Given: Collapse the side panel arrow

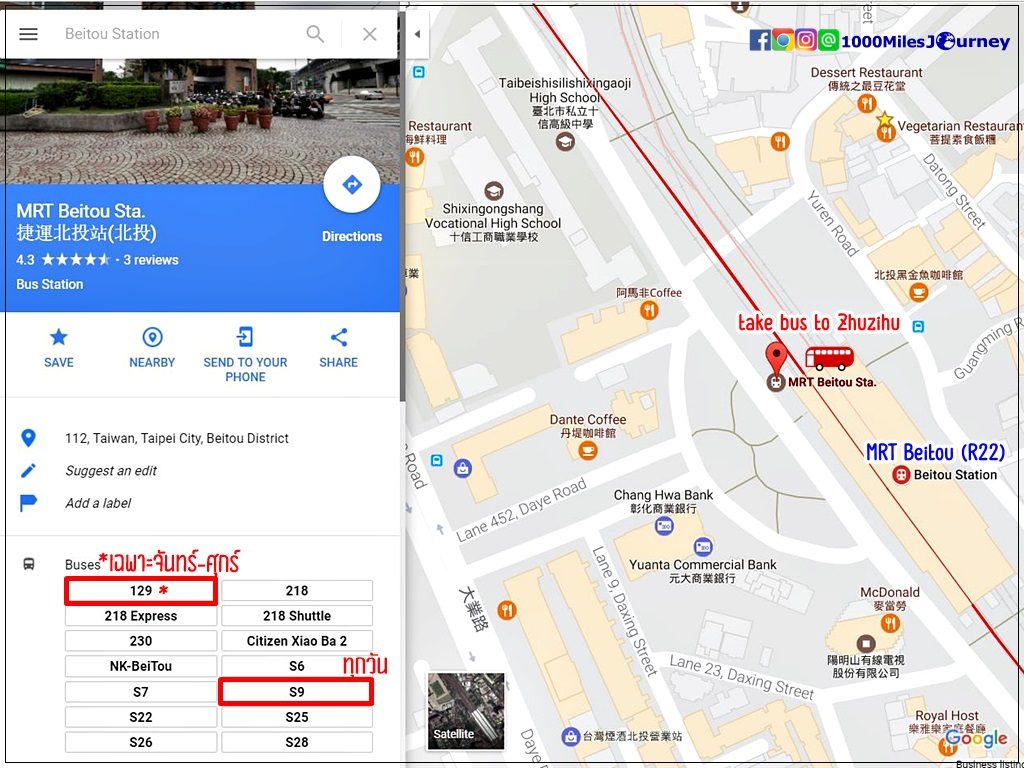Looking at the screenshot, I should click(x=417, y=34).
